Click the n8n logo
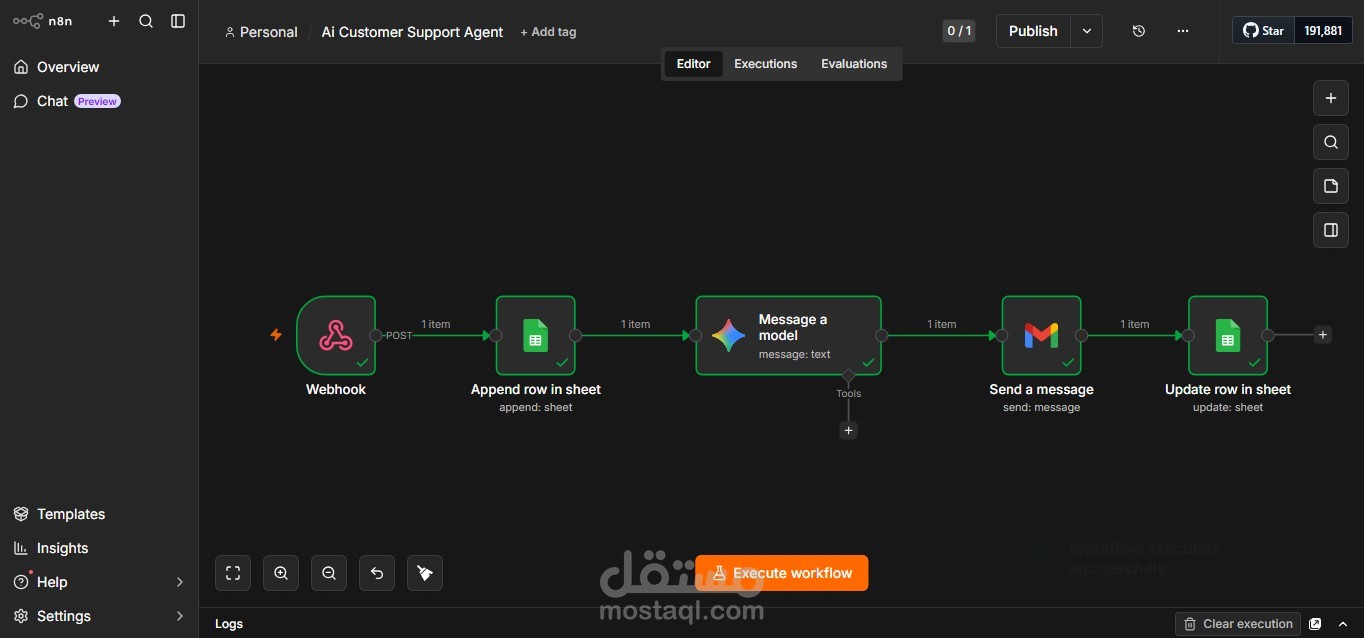The width and height of the screenshot is (1364, 638). point(42,21)
